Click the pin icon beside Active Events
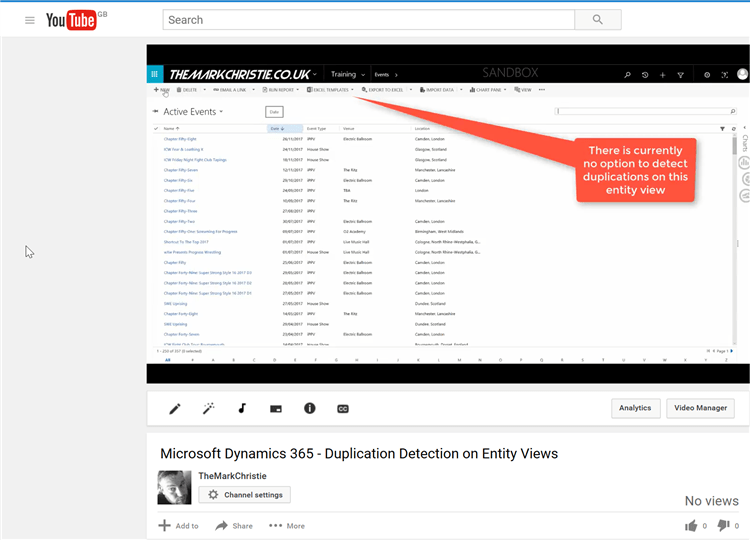Image resolution: width=750 pixels, height=540 pixels. point(155,111)
